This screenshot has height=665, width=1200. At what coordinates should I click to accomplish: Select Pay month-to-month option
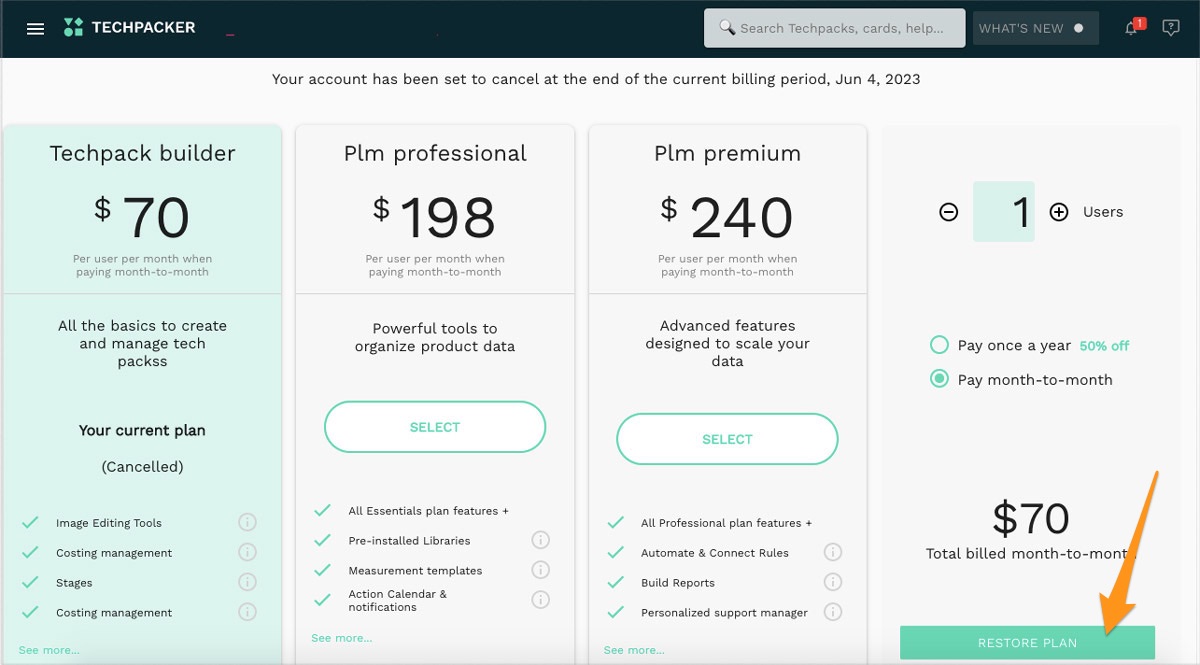tap(939, 379)
